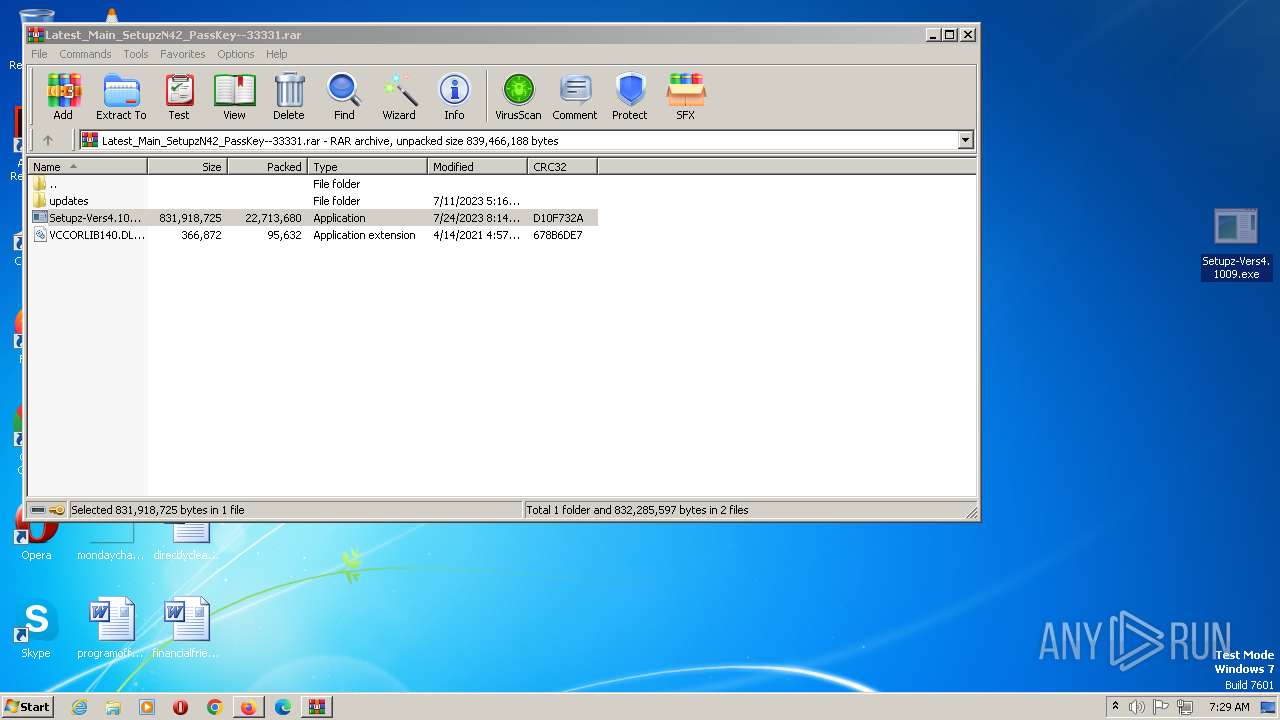Select the updates folder
Image resolution: width=1280 pixels, height=720 pixels.
coord(313,201)
